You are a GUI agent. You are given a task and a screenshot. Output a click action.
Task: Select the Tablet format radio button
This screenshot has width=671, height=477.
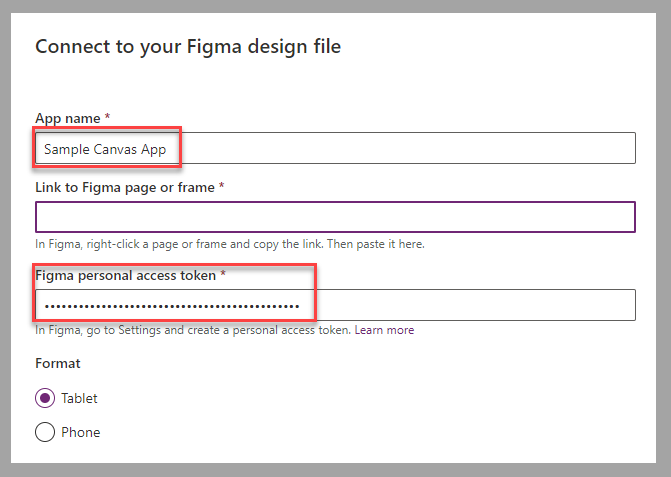45,398
